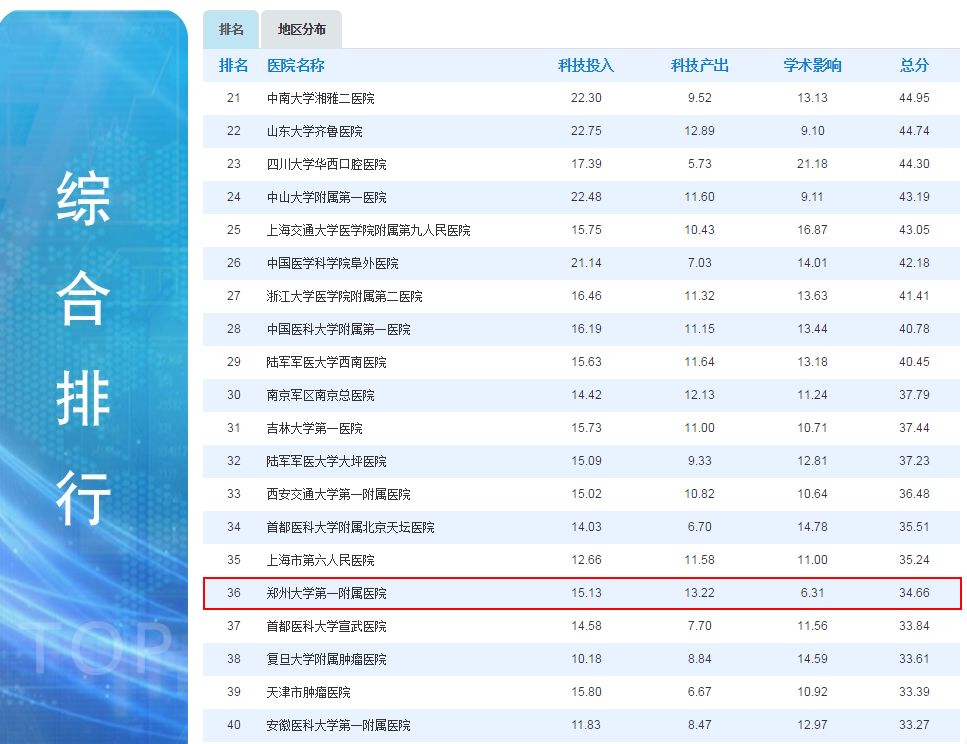The height and width of the screenshot is (744, 967).
Task: Open the 地区分布 tab
Action: 302,29
